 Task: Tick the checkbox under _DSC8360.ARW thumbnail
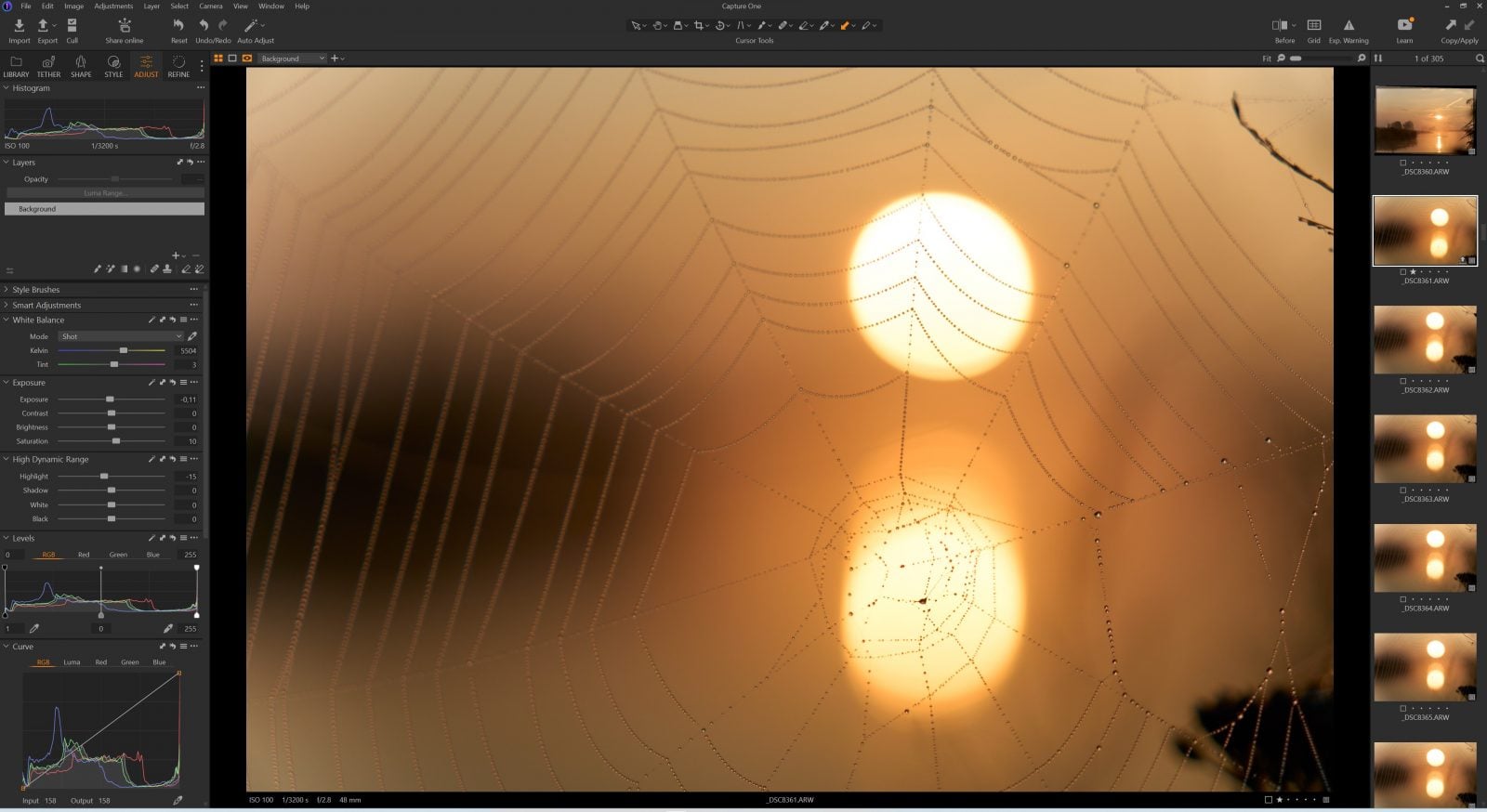tap(1402, 163)
